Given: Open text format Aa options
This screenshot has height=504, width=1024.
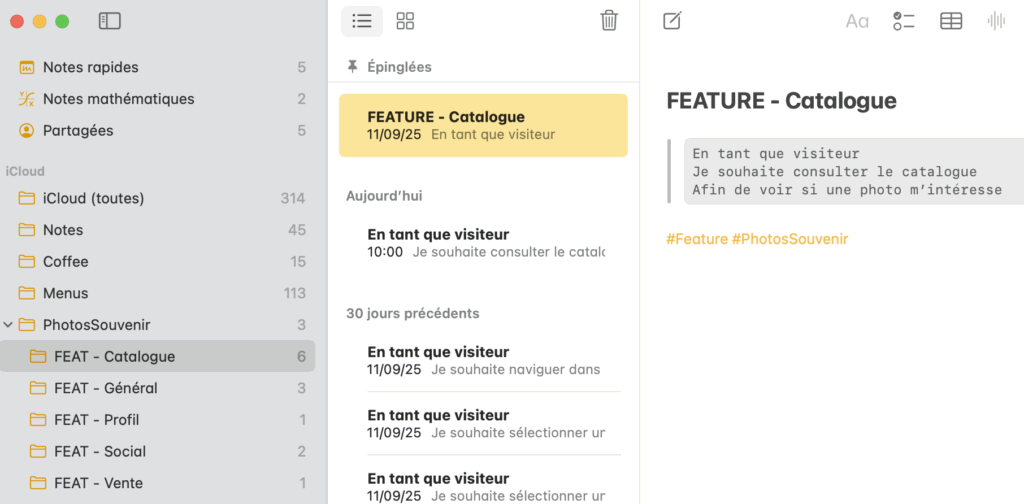Looking at the screenshot, I should point(857,21).
